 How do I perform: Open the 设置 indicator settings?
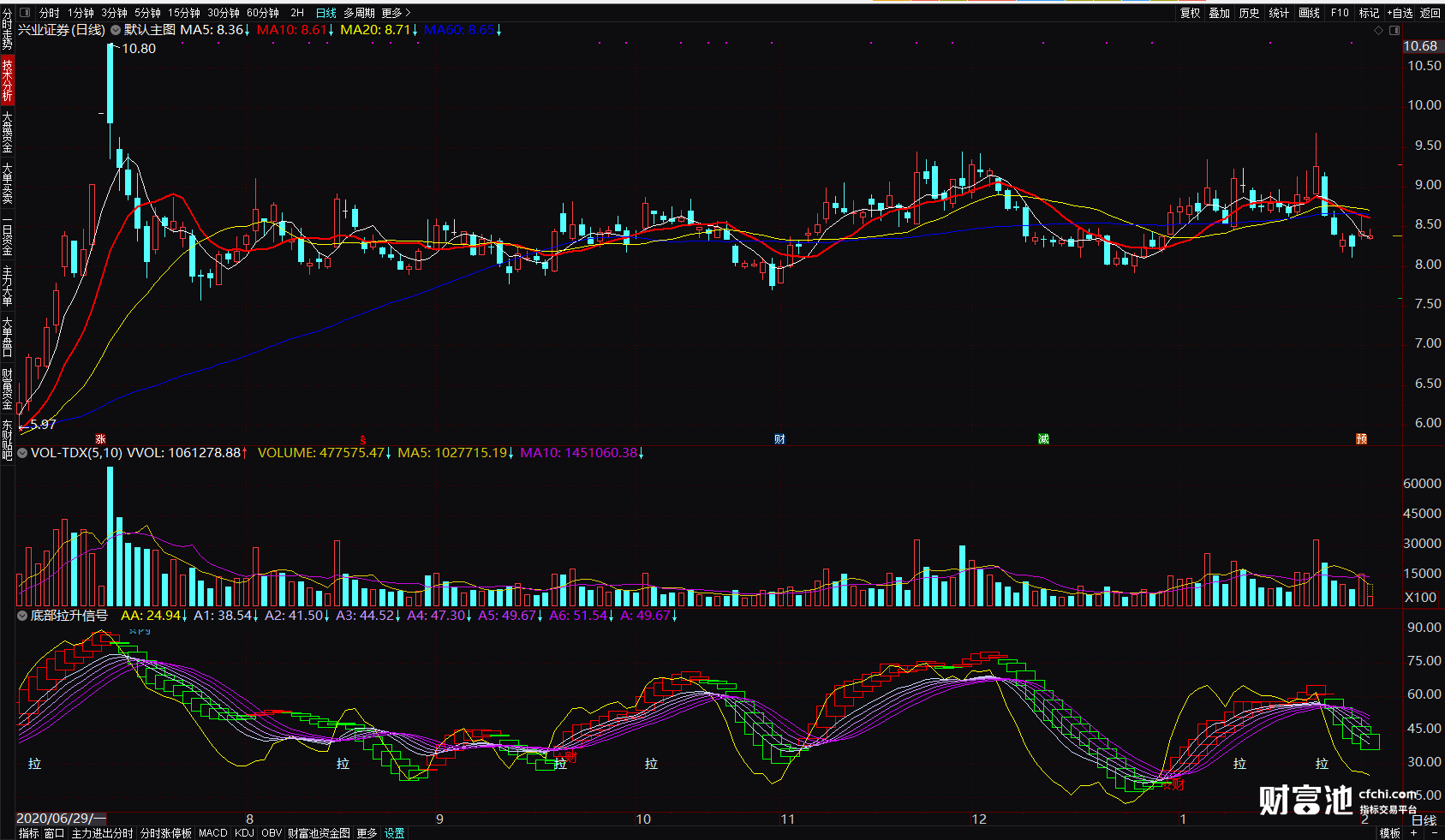click(x=394, y=833)
